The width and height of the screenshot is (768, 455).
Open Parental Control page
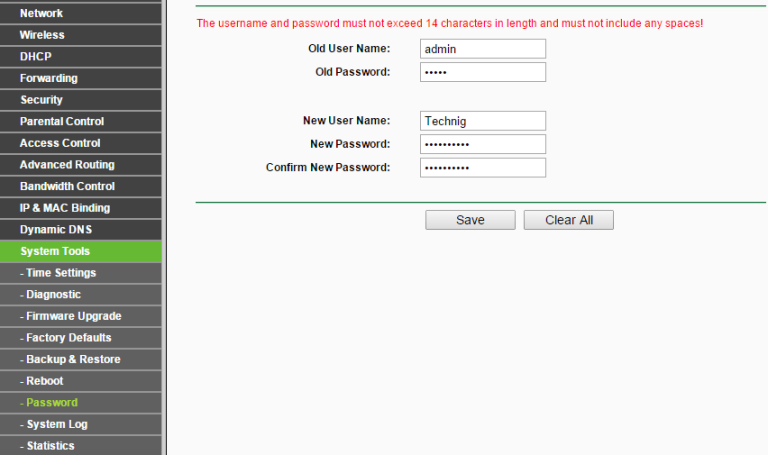(62, 121)
